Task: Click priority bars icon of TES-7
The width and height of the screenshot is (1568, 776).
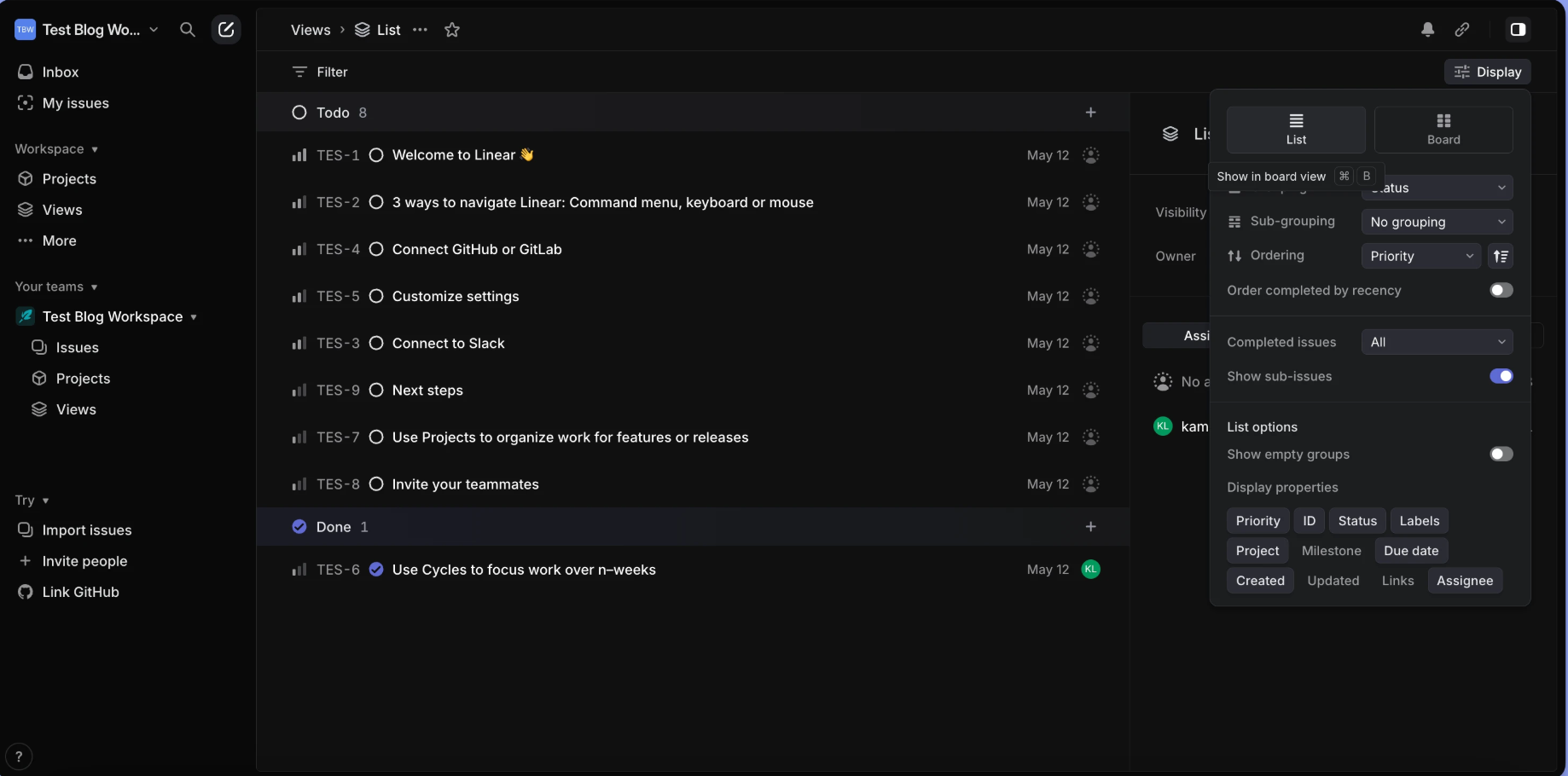Action: click(x=299, y=437)
